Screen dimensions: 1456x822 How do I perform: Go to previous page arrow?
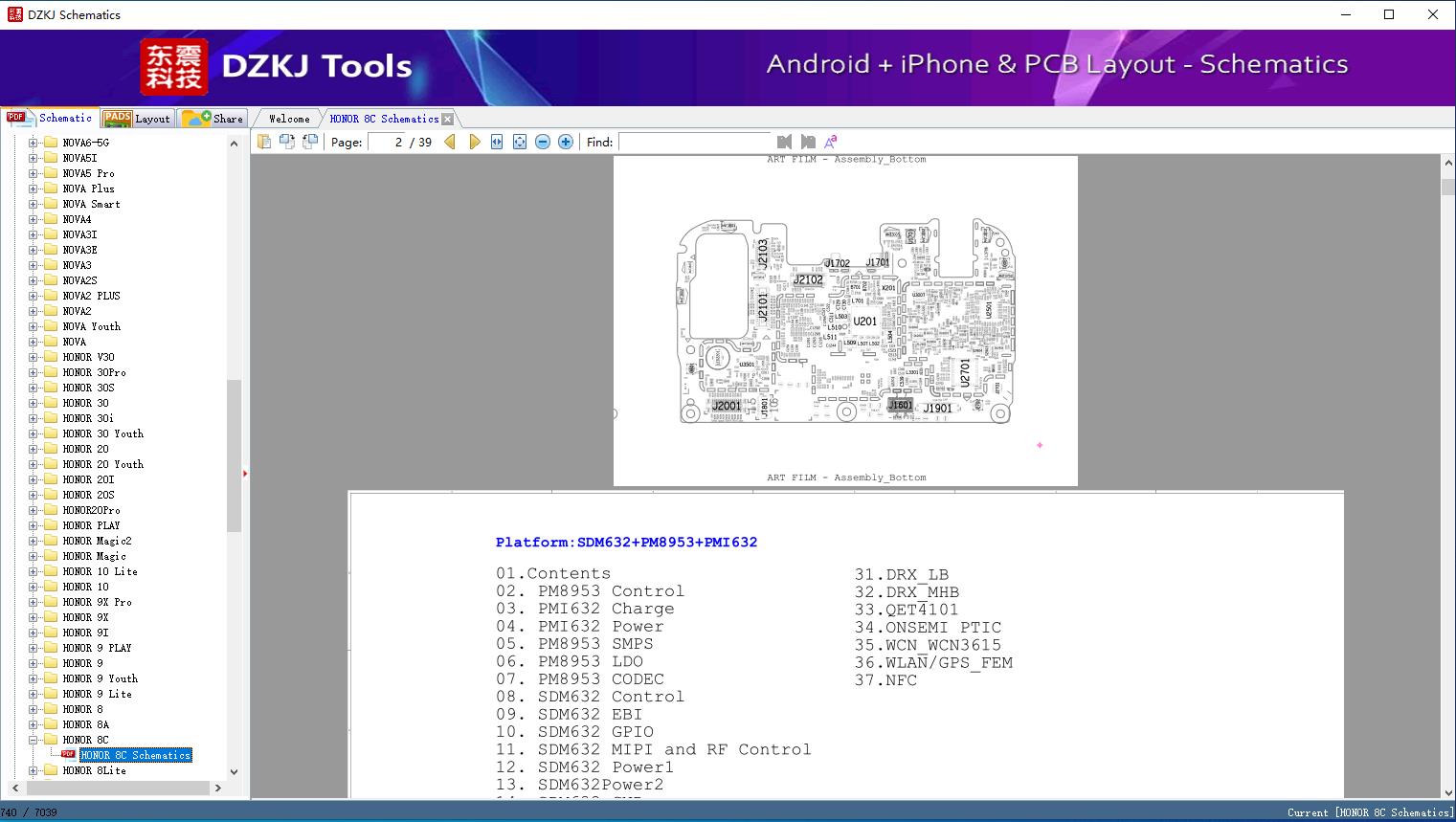point(450,142)
